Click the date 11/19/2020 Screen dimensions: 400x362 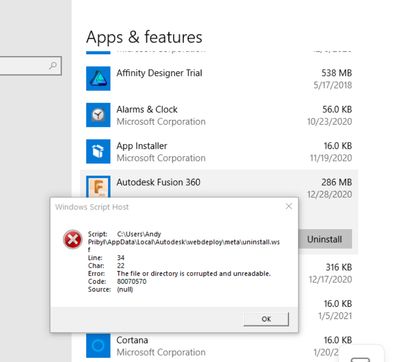pyautogui.click(x=331, y=158)
